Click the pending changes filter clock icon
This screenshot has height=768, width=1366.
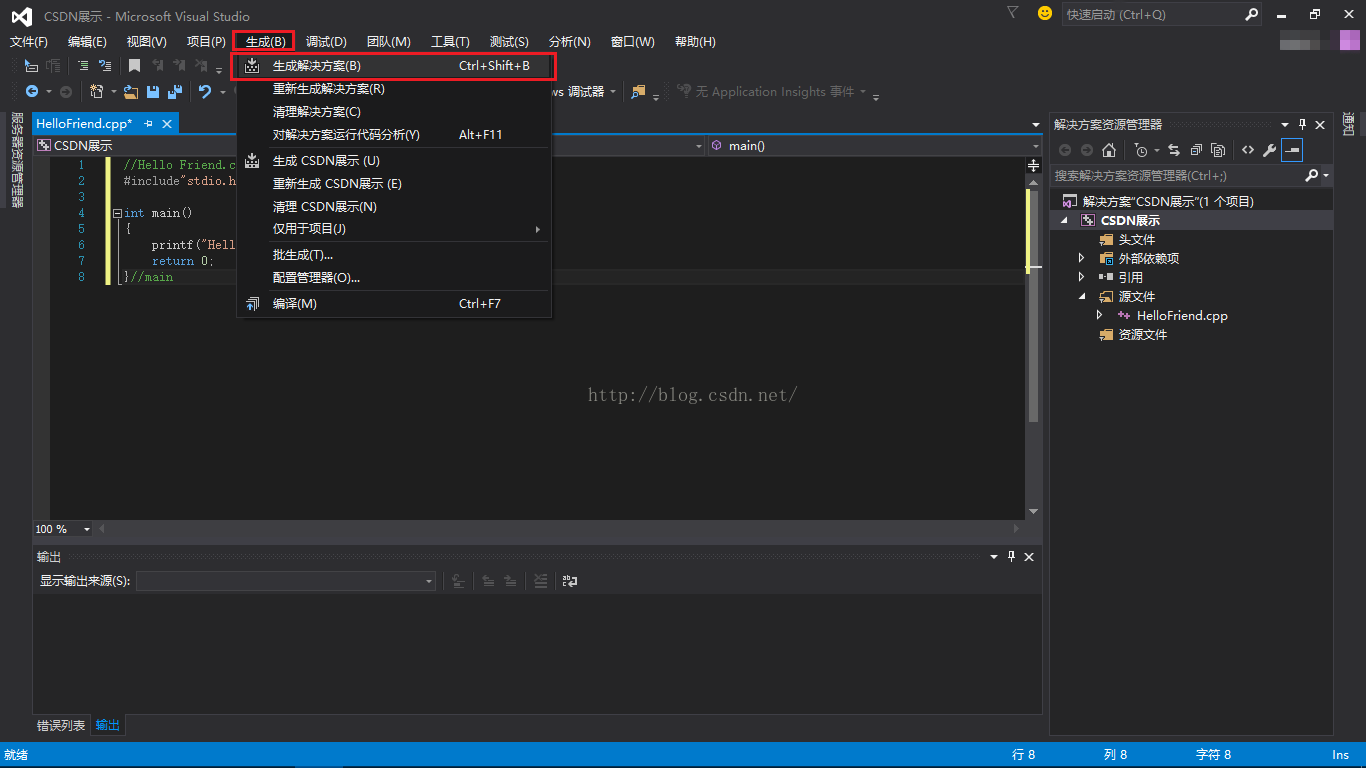tap(1139, 150)
